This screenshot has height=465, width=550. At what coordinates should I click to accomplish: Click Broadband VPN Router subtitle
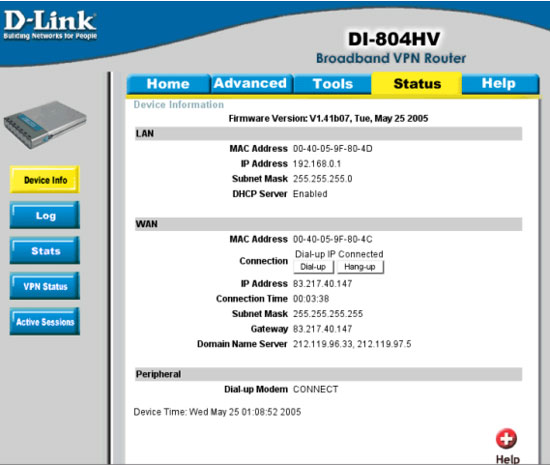391,58
